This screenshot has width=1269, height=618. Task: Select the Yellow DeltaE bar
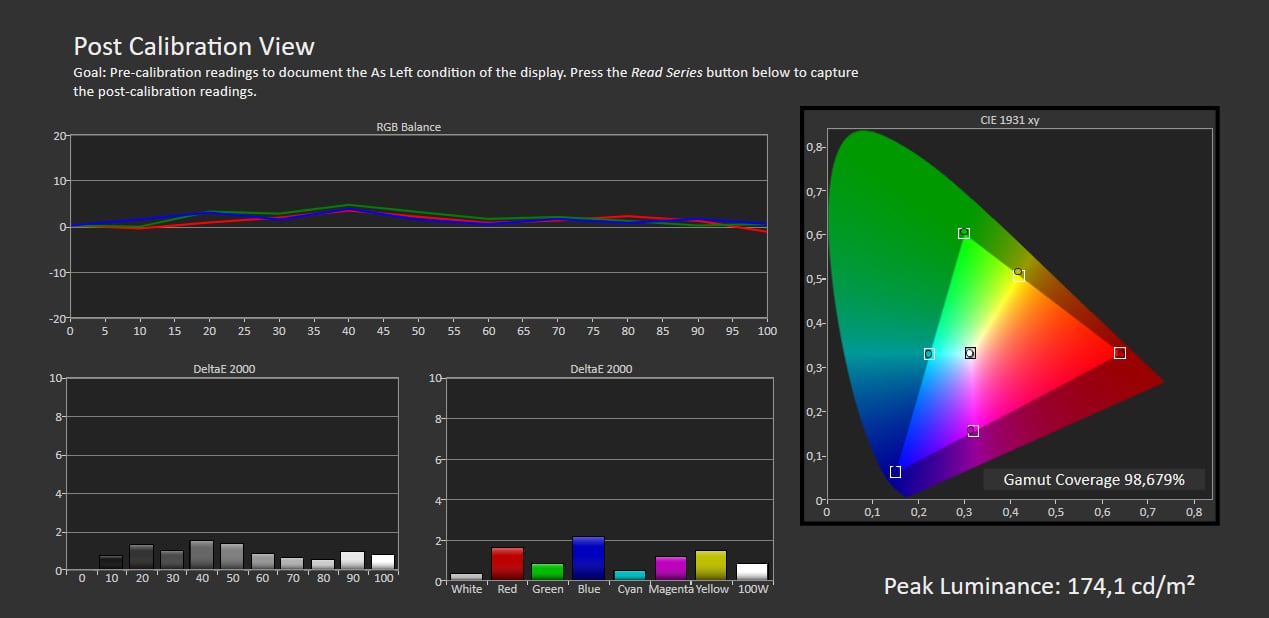(711, 565)
